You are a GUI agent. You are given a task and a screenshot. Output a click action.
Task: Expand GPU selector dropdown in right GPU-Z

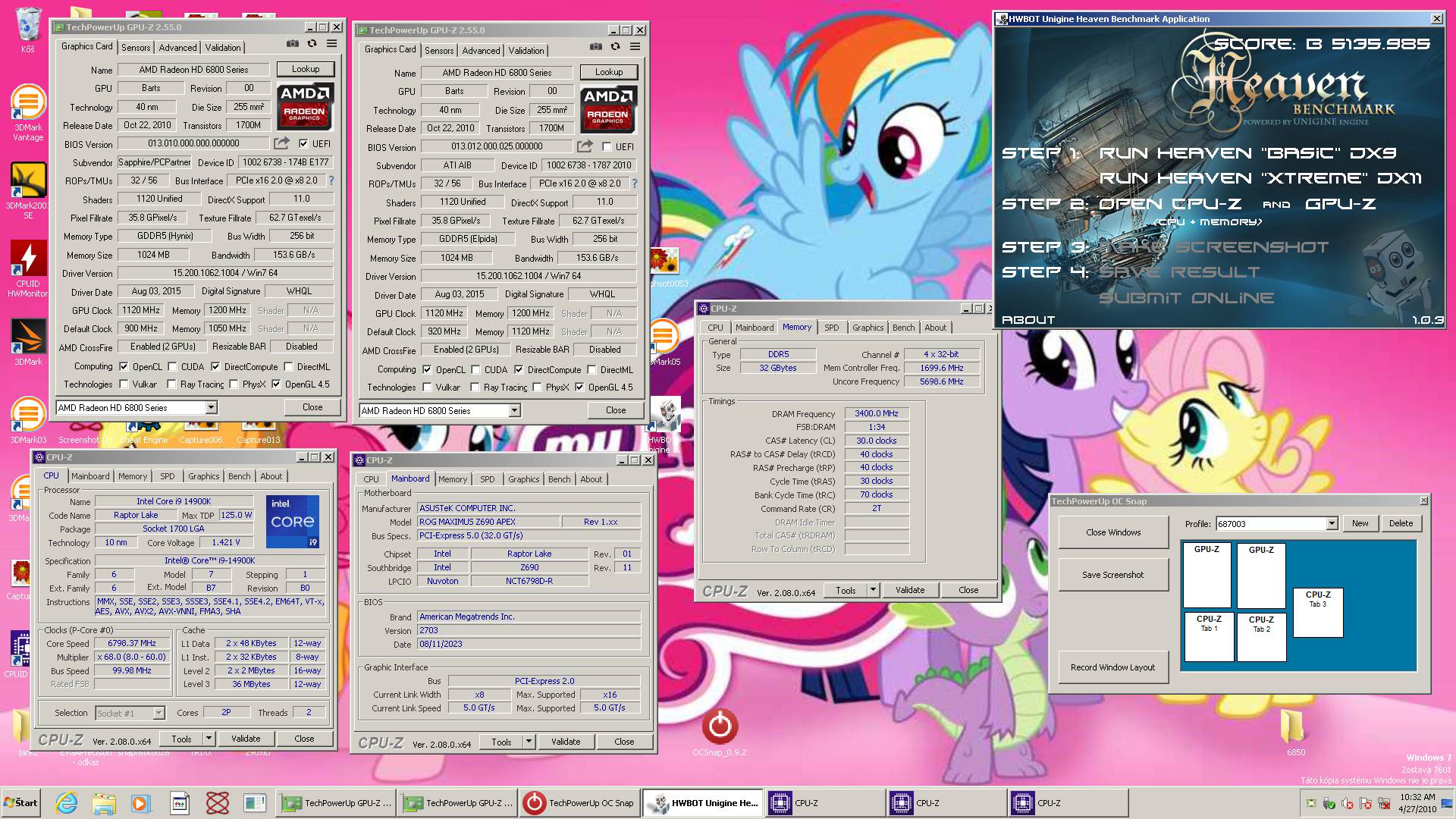(514, 411)
